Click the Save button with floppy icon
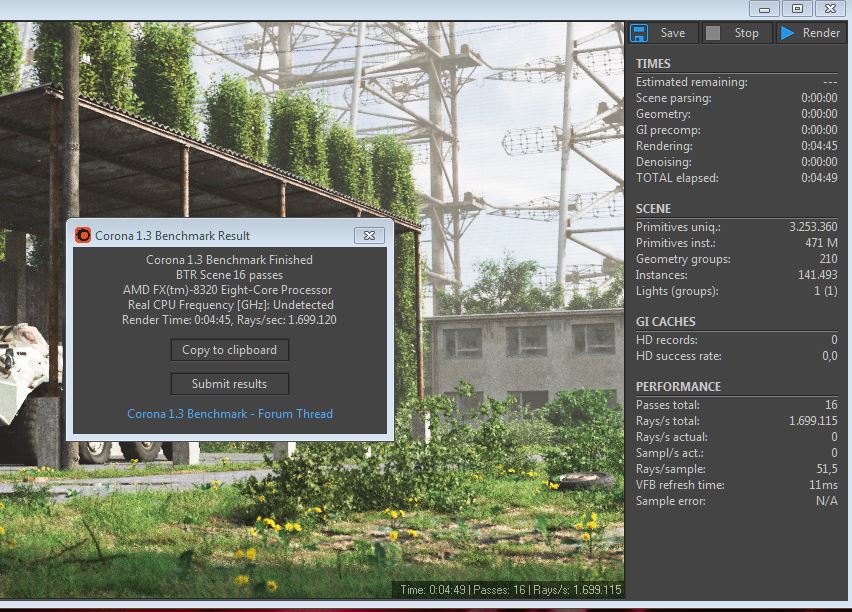 (x=663, y=33)
